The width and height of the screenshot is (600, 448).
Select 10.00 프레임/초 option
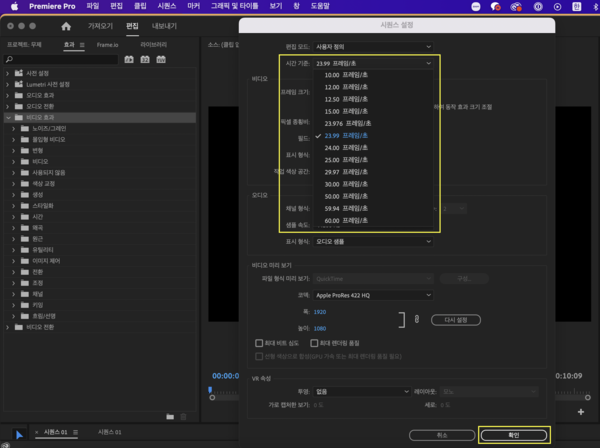(x=346, y=75)
